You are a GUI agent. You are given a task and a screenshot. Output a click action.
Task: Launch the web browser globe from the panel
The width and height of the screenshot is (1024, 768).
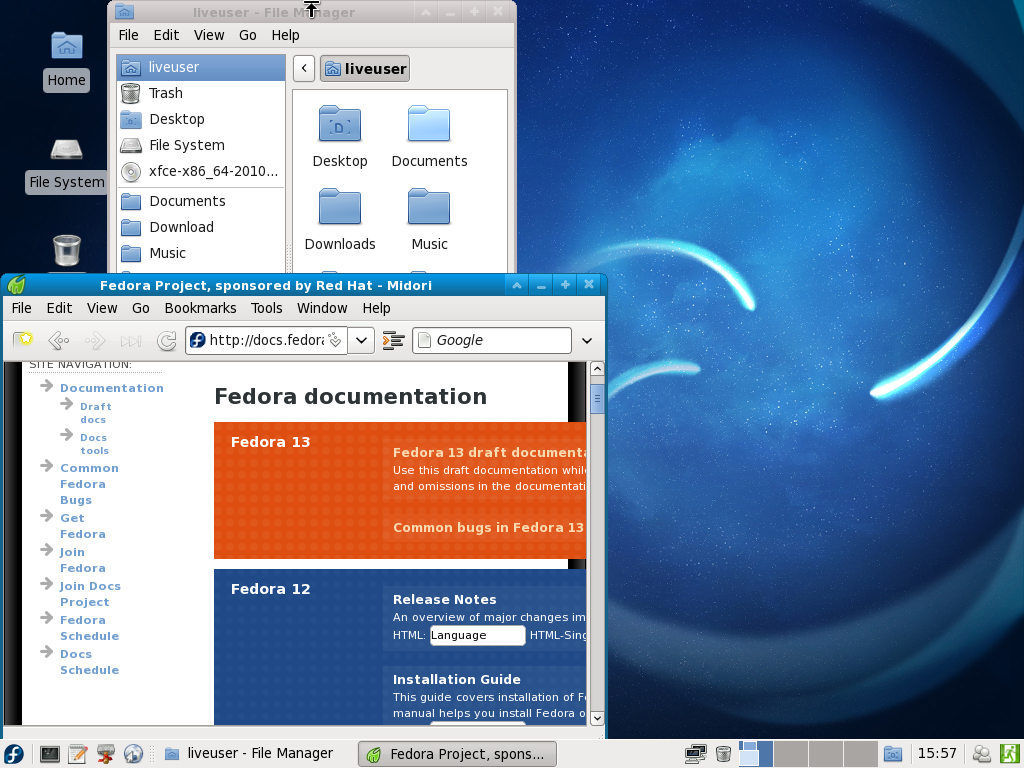133,754
